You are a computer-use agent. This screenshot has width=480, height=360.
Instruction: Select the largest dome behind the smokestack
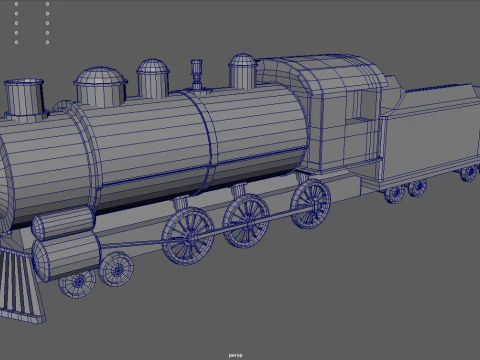[101, 87]
